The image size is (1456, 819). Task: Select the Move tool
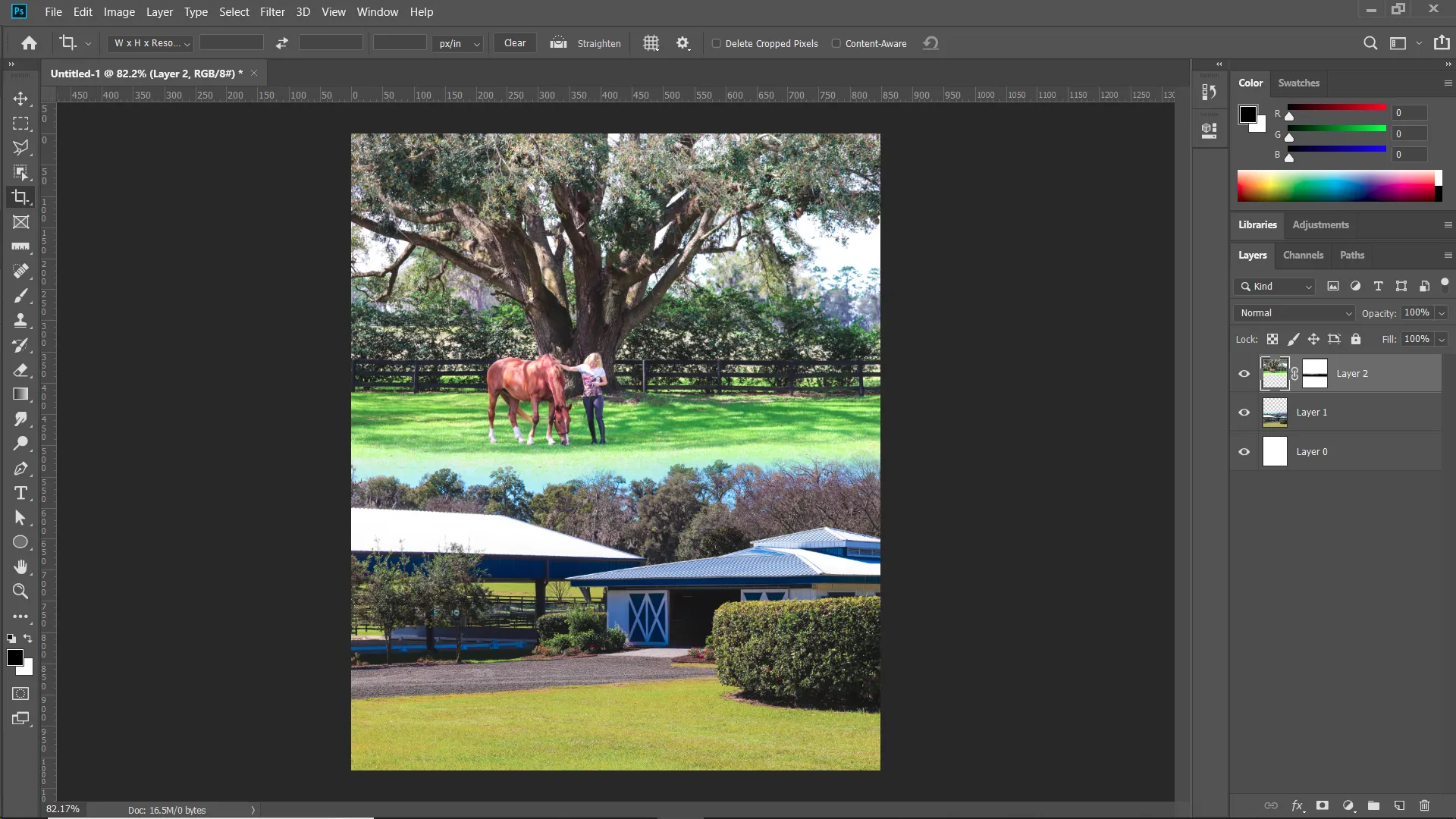tap(21, 98)
